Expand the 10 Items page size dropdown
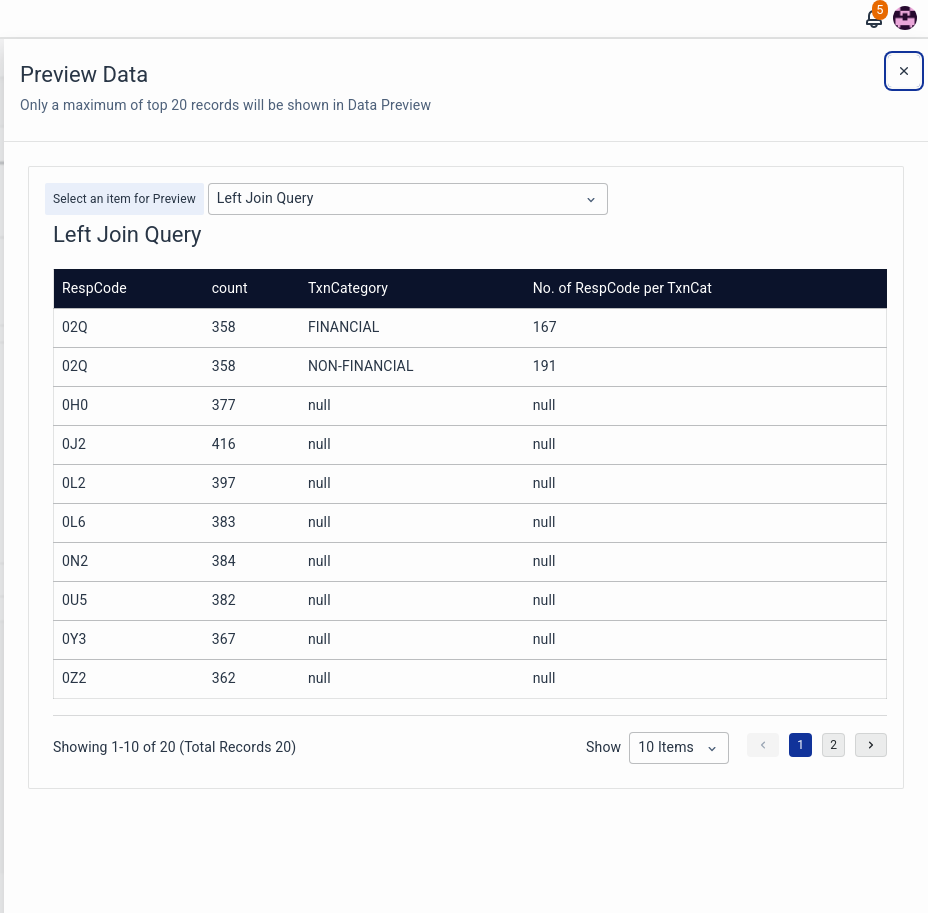The width and height of the screenshot is (928, 913). click(x=678, y=747)
